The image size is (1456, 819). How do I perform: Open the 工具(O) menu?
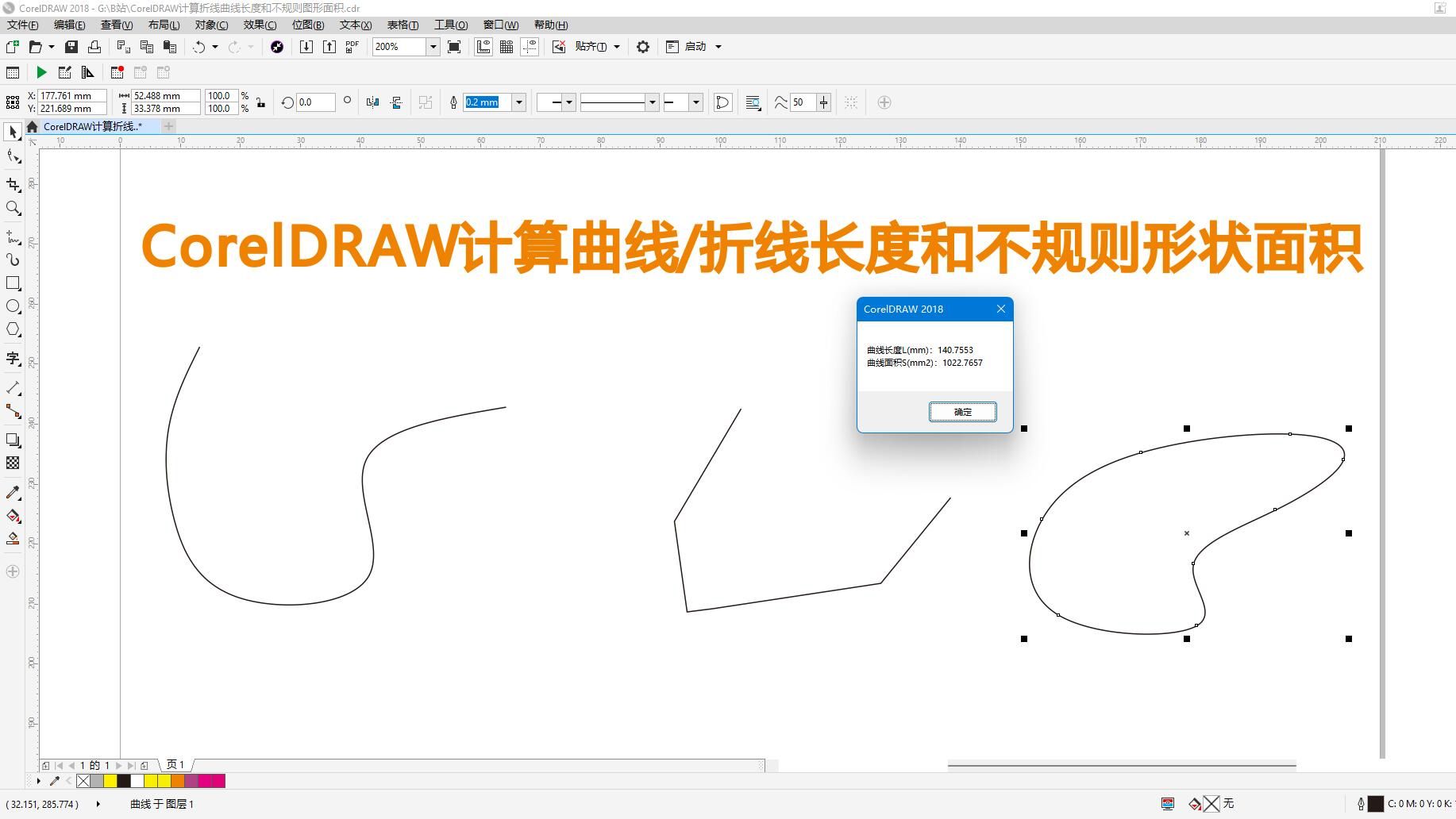[451, 25]
